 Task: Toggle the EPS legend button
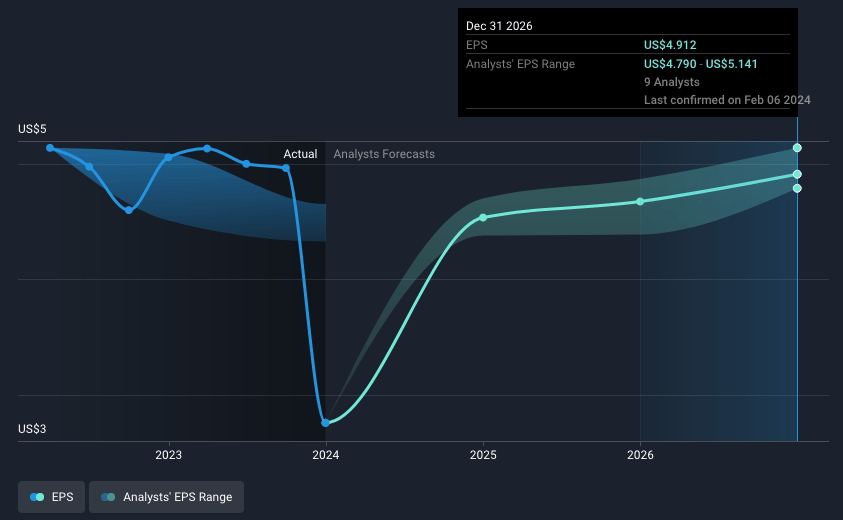click(51, 497)
